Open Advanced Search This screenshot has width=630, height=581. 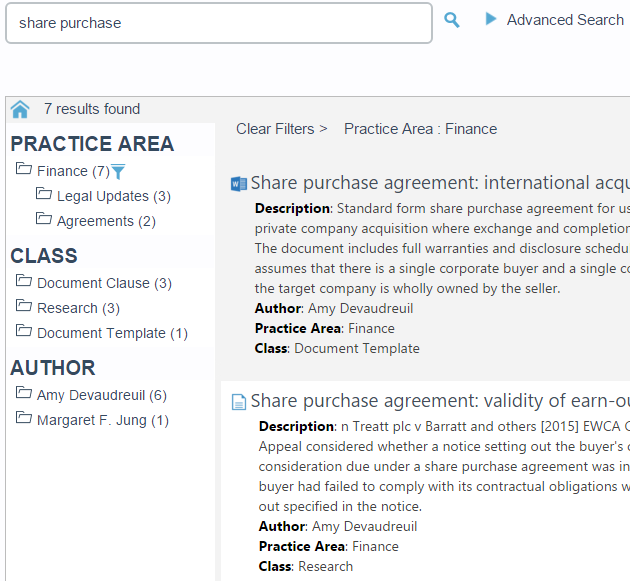coord(565,20)
